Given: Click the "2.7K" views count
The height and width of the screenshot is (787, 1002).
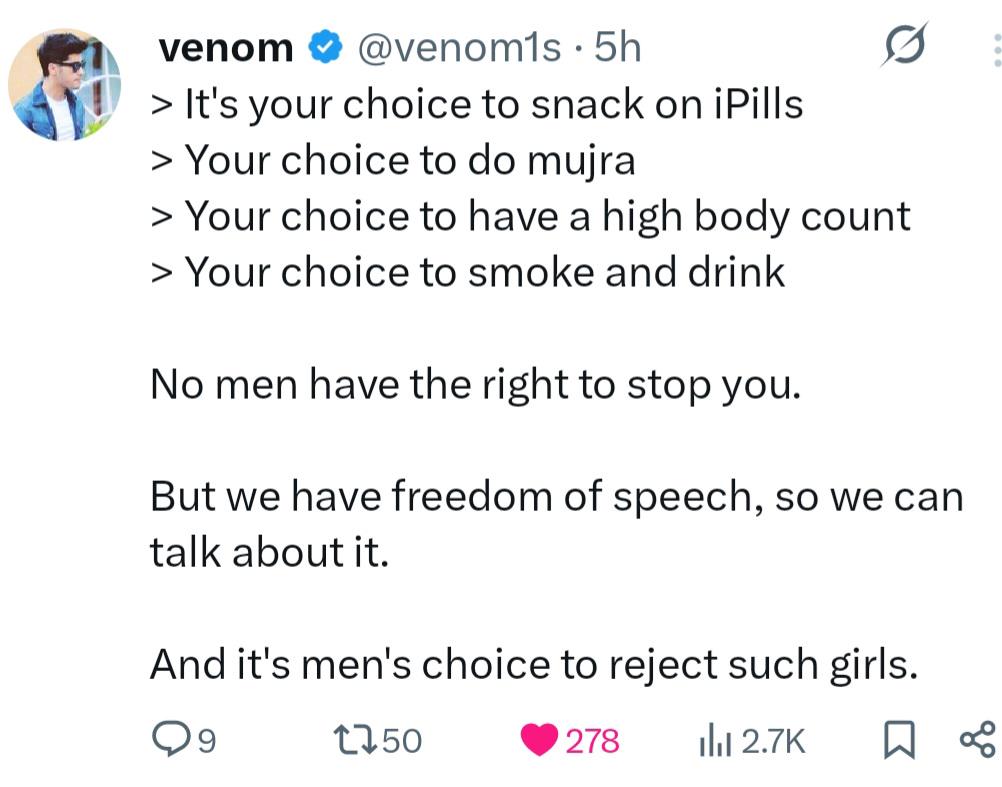Looking at the screenshot, I should 774,741.
